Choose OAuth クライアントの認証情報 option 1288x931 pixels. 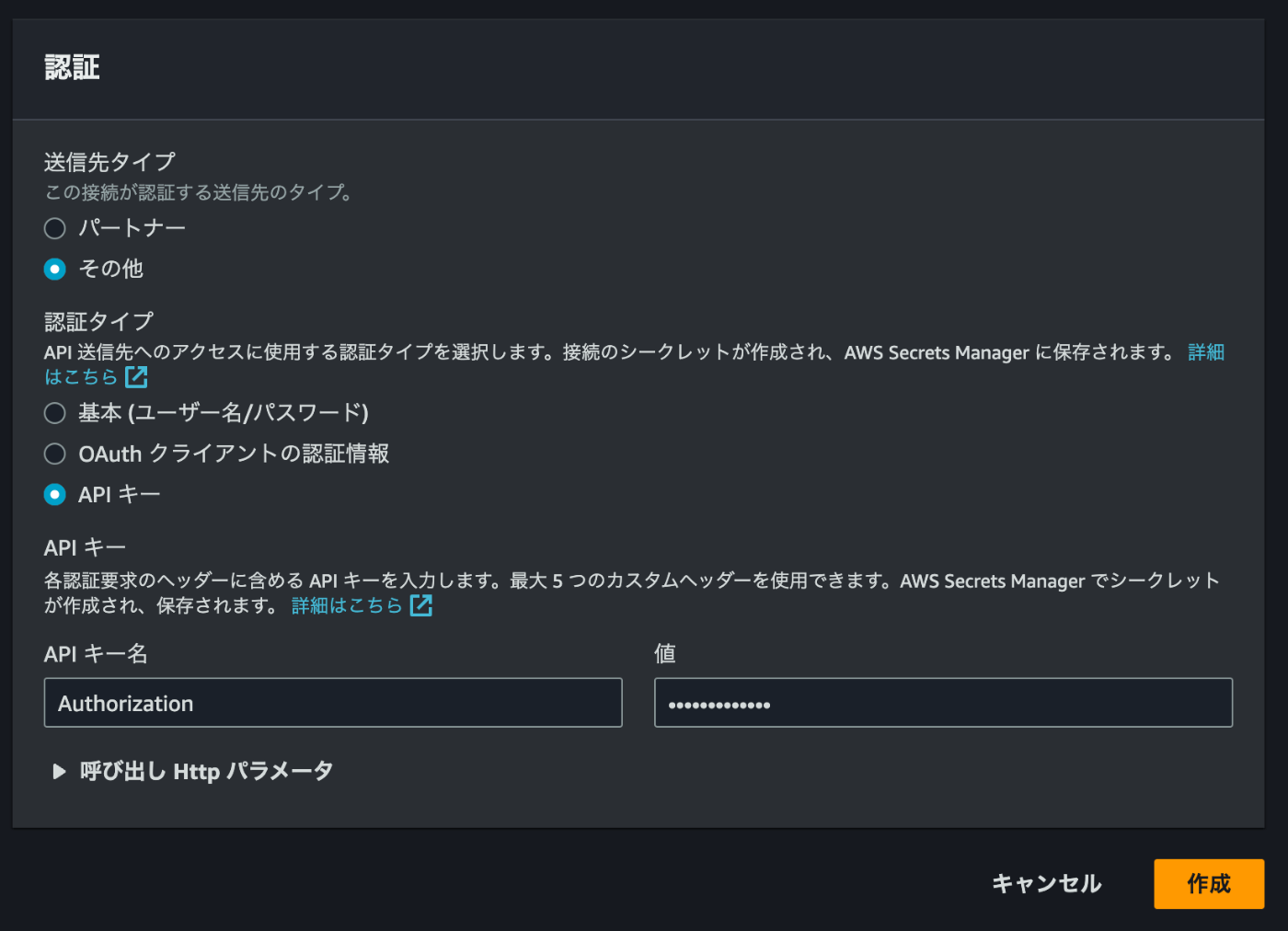[55, 454]
